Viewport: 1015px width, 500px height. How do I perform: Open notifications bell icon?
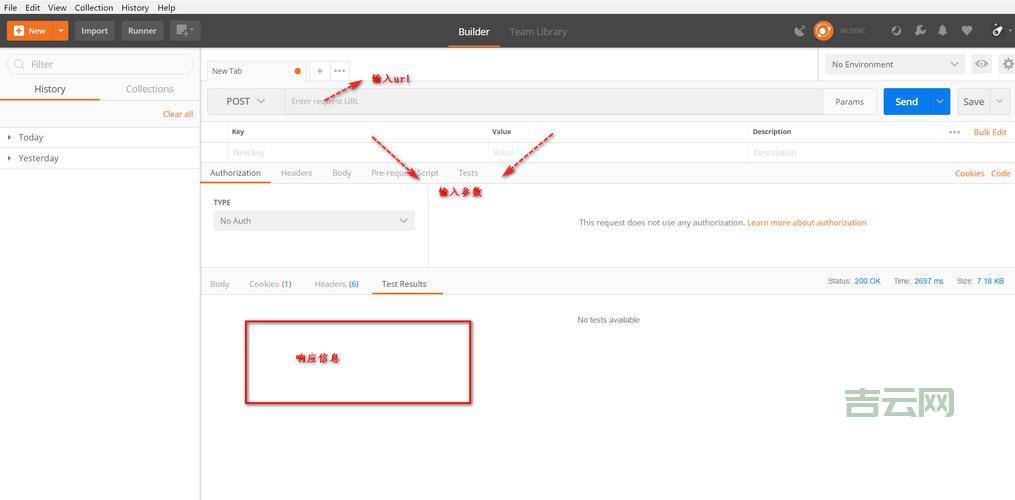tap(942, 31)
